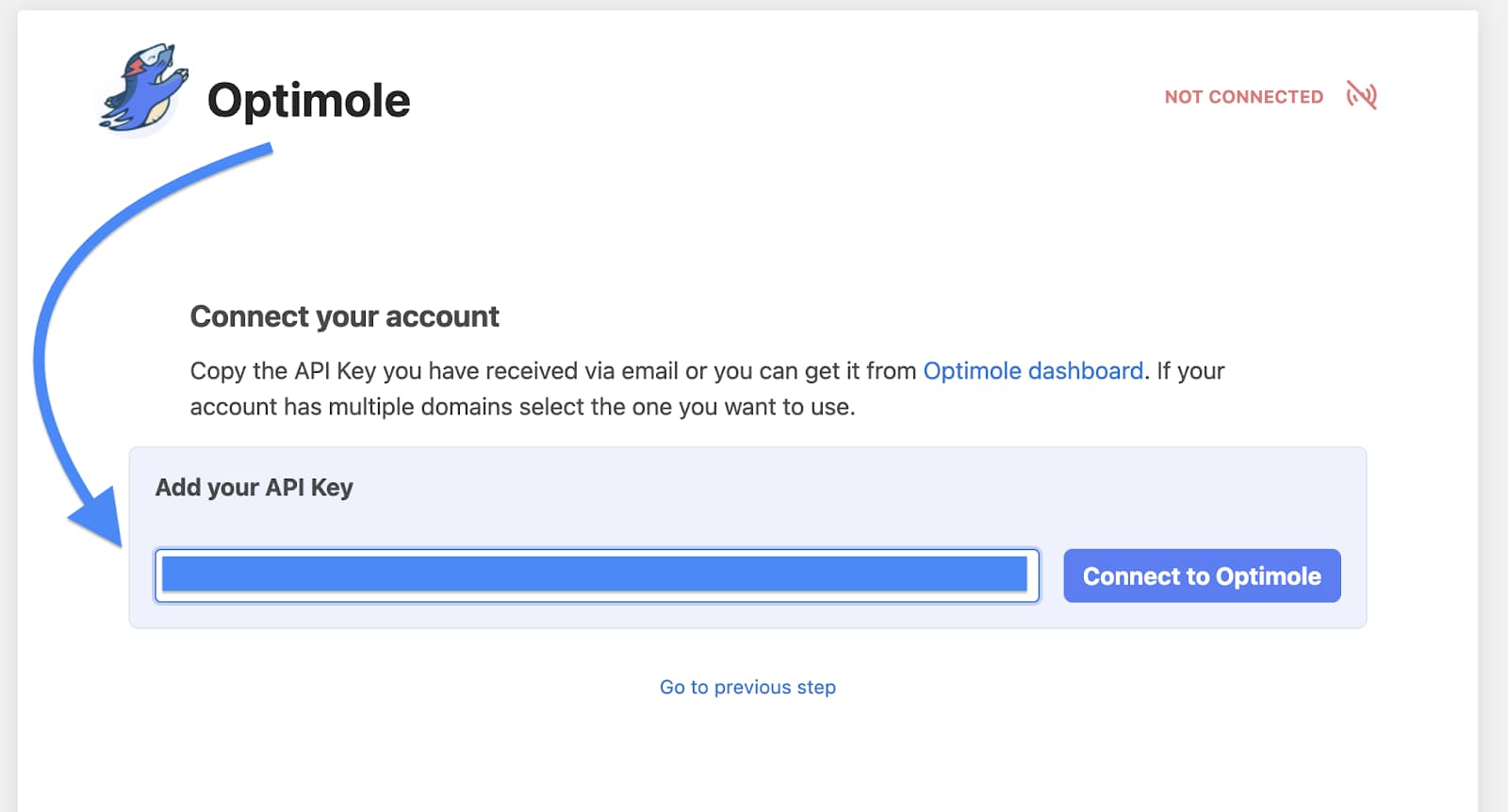Click the Optimole mascot logo
This screenshot has height=812, width=1508.
143,89
